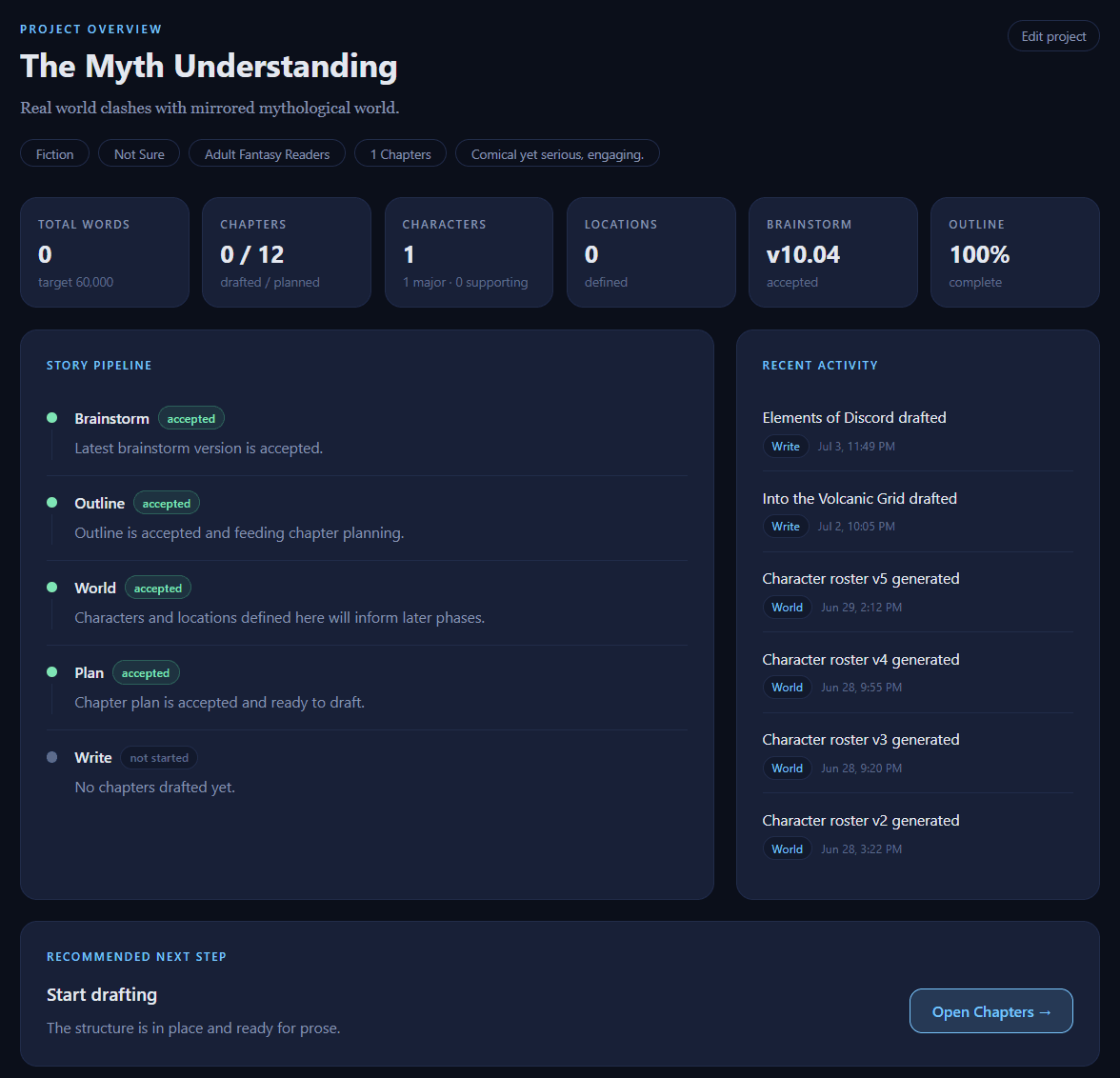Open the Outline 100% stat card
This screenshot has width=1120, height=1078.
tap(1015, 252)
